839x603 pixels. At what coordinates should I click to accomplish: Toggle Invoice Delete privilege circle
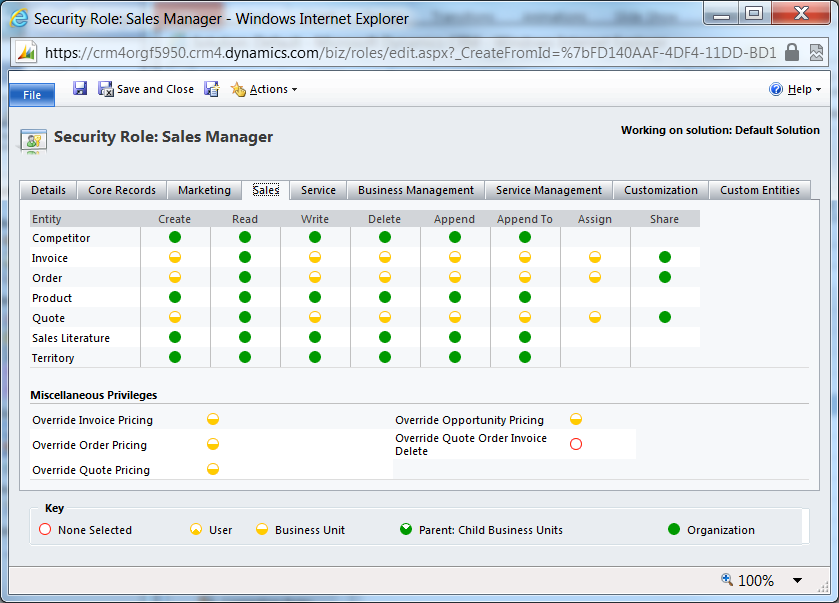coord(385,257)
